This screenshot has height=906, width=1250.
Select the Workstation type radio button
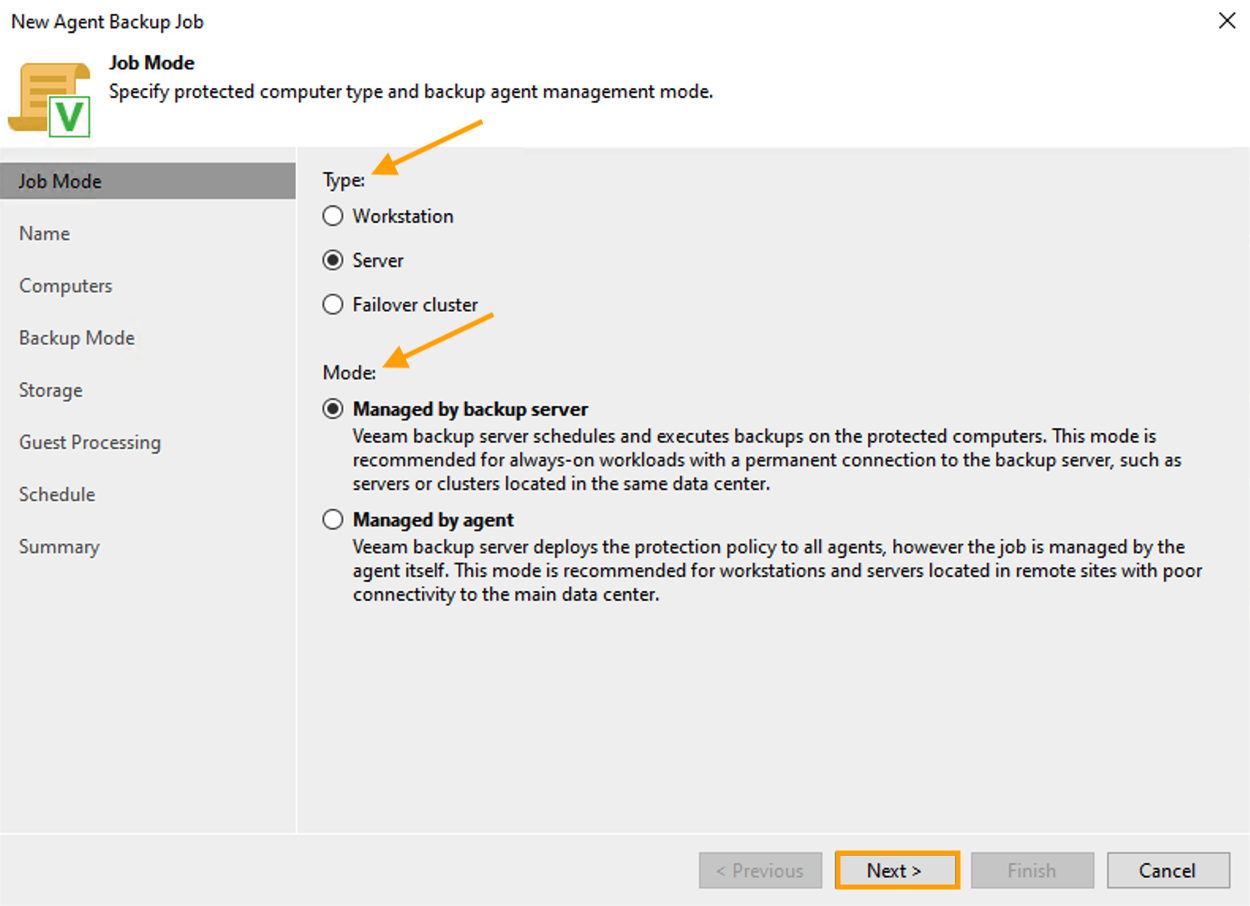(333, 216)
